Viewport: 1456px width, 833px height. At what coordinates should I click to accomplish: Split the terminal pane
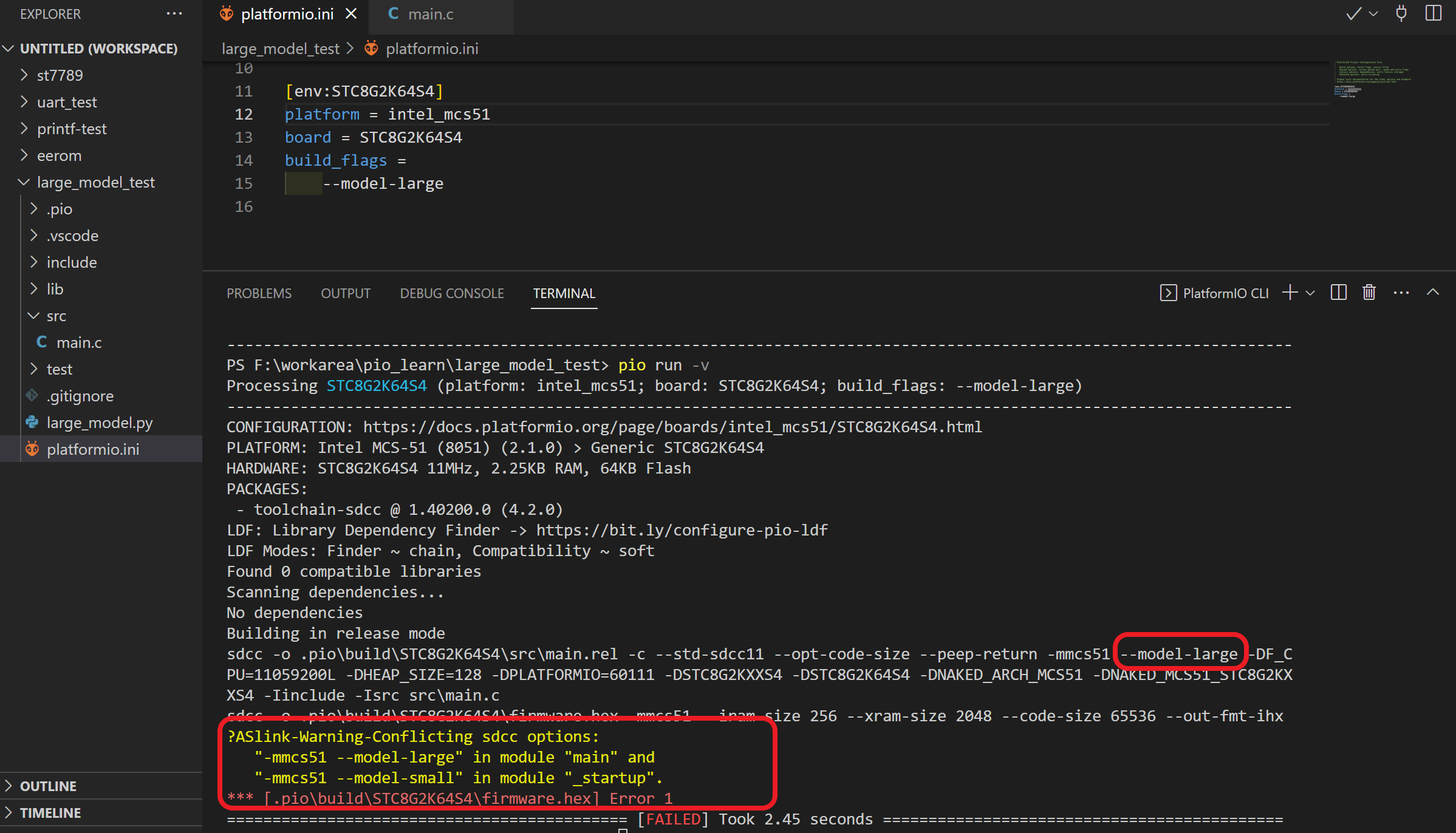click(1339, 293)
